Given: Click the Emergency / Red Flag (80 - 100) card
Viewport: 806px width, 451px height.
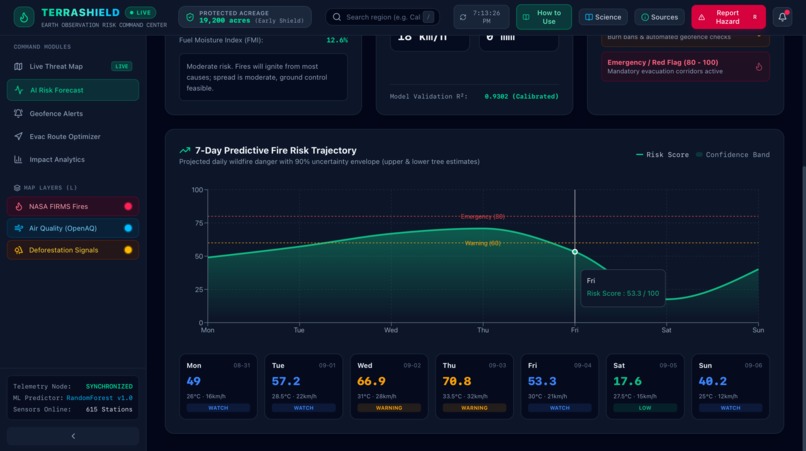Looking at the screenshot, I should tap(685, 66).
